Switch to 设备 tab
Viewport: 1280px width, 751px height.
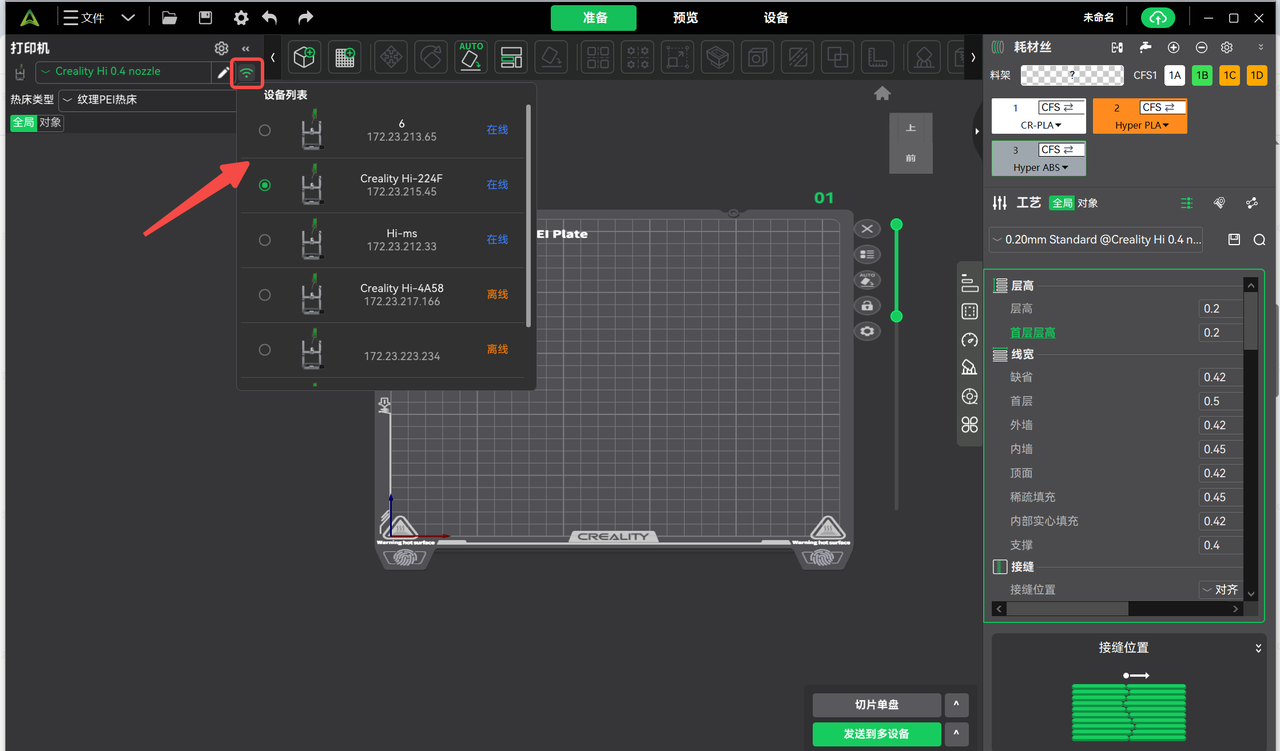coord(776,18)
